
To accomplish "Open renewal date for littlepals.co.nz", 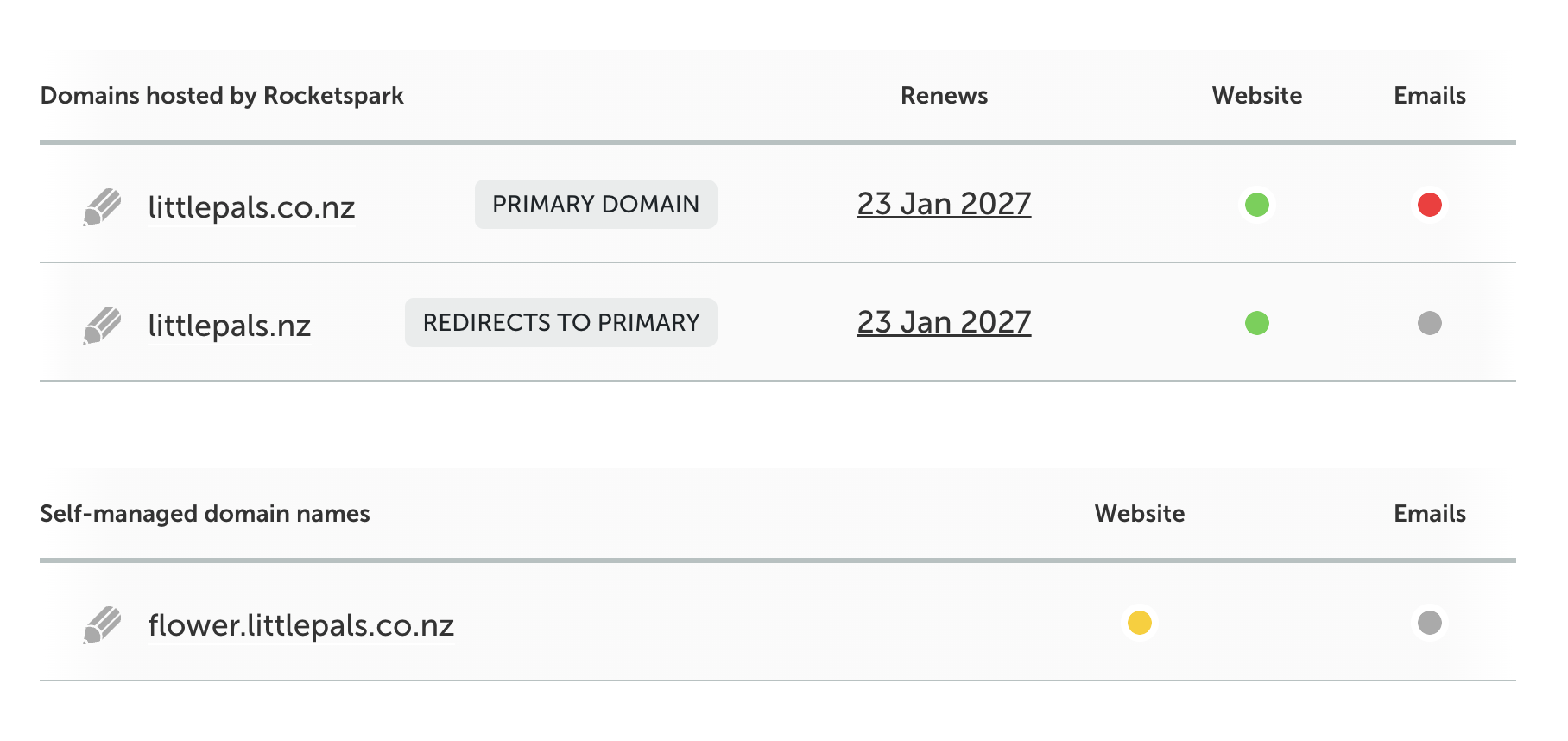I will tap(944, 204).
